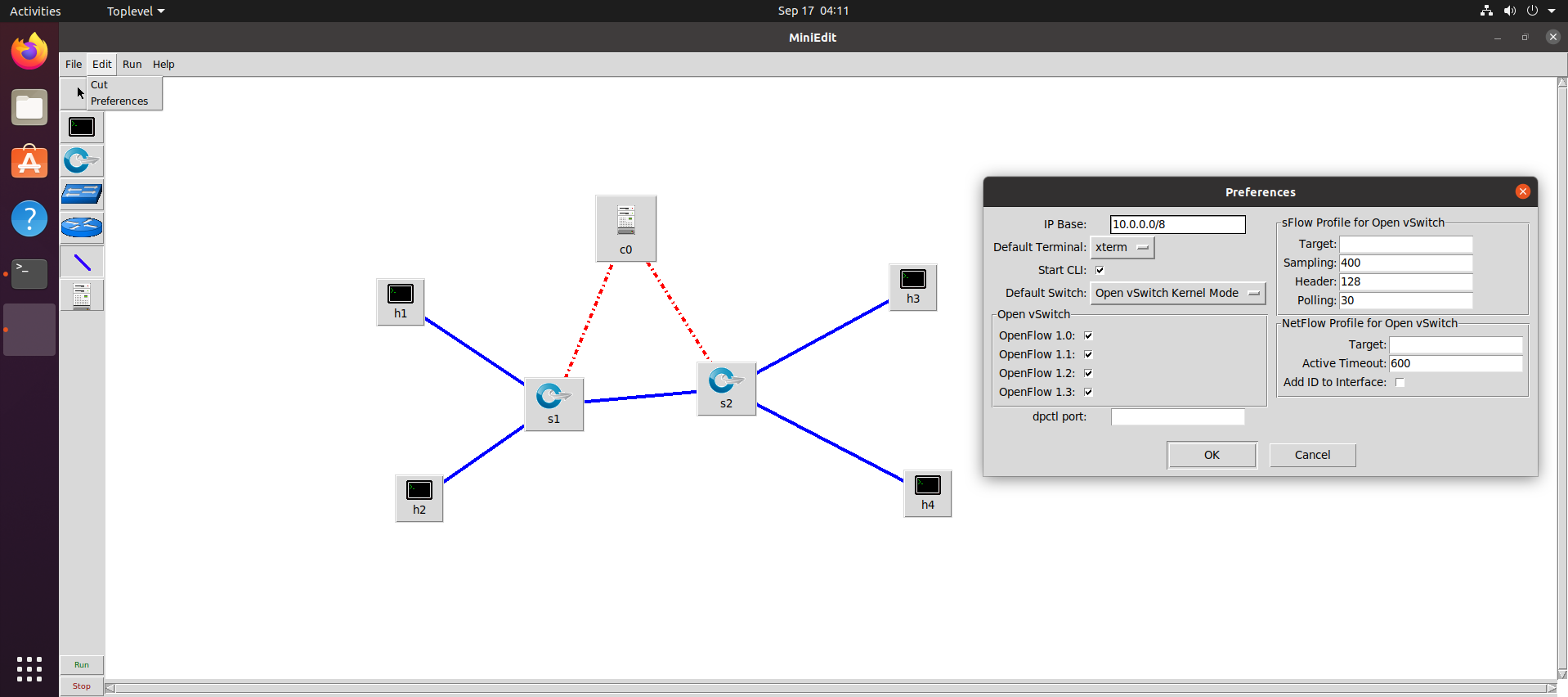Click the Stop button at toolbar bottom

pyautogui.click(x=82, y=686)
